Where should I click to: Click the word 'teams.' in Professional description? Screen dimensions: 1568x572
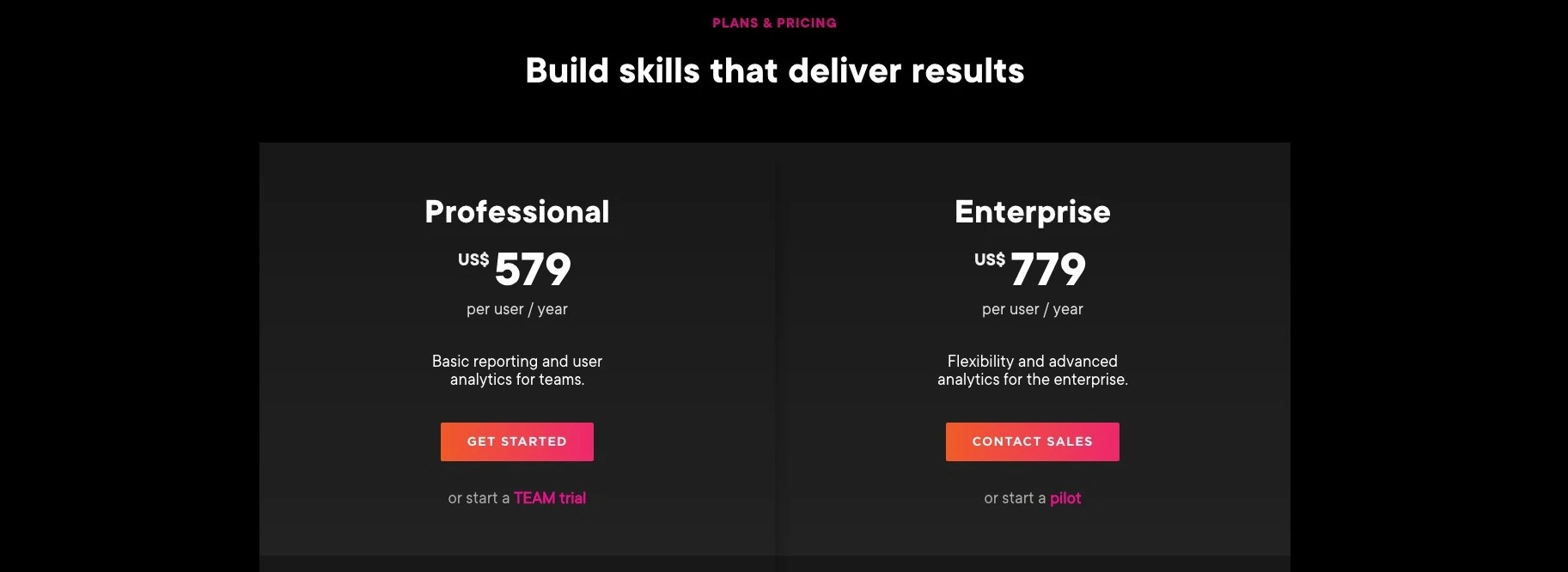tap(562, 380)
